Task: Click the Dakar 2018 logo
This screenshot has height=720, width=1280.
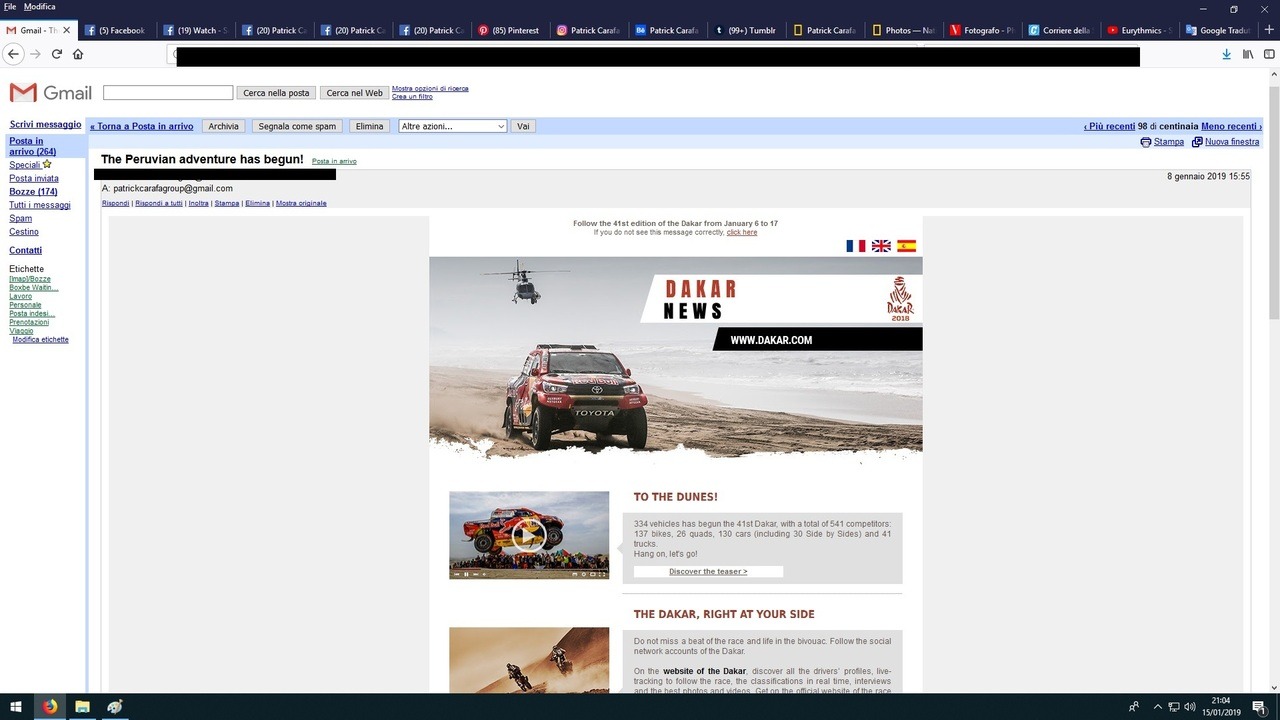Action: (900, 298)
